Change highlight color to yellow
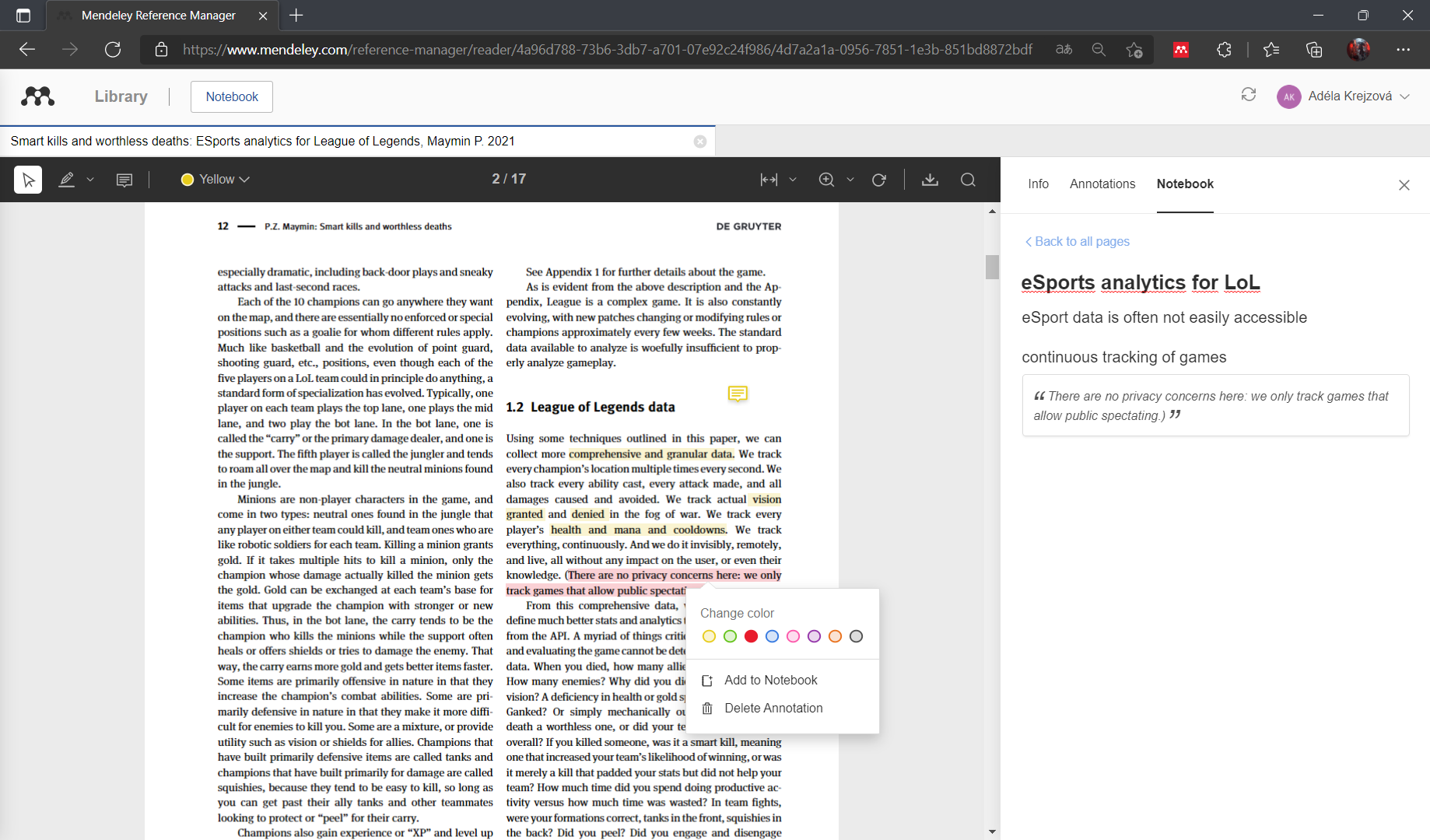Image resolution: width=1430 pixels, height=840 pixels. (709, 636)
